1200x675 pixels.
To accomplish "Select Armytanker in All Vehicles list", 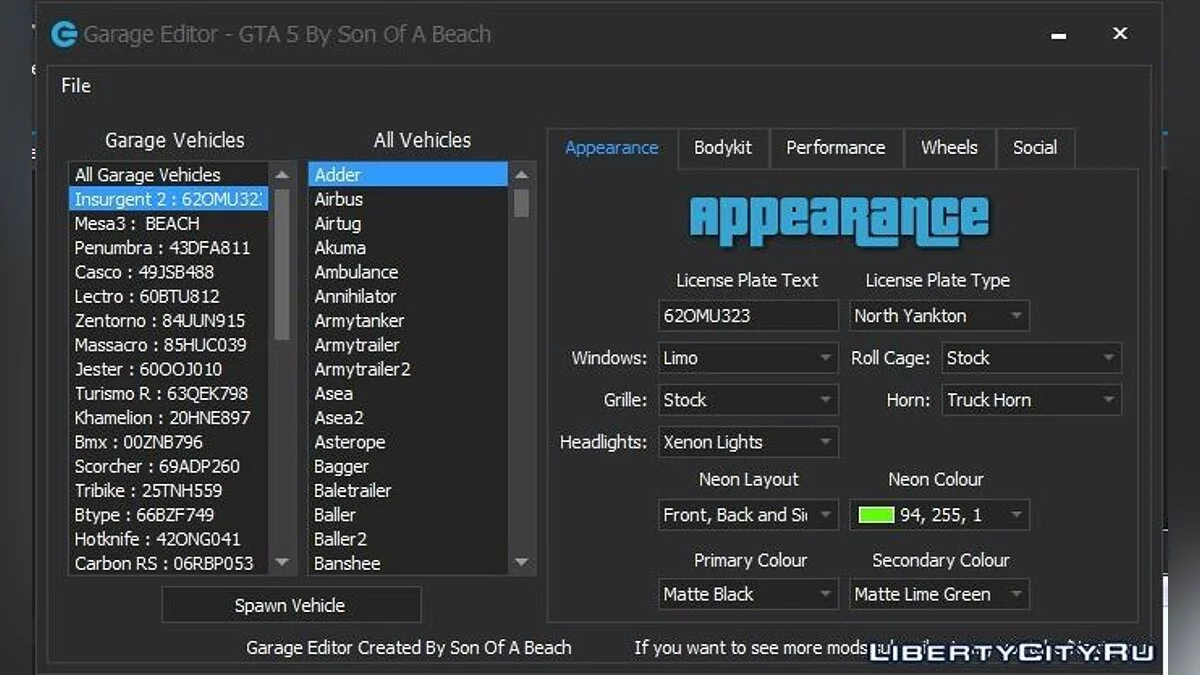I will point(408,321).
